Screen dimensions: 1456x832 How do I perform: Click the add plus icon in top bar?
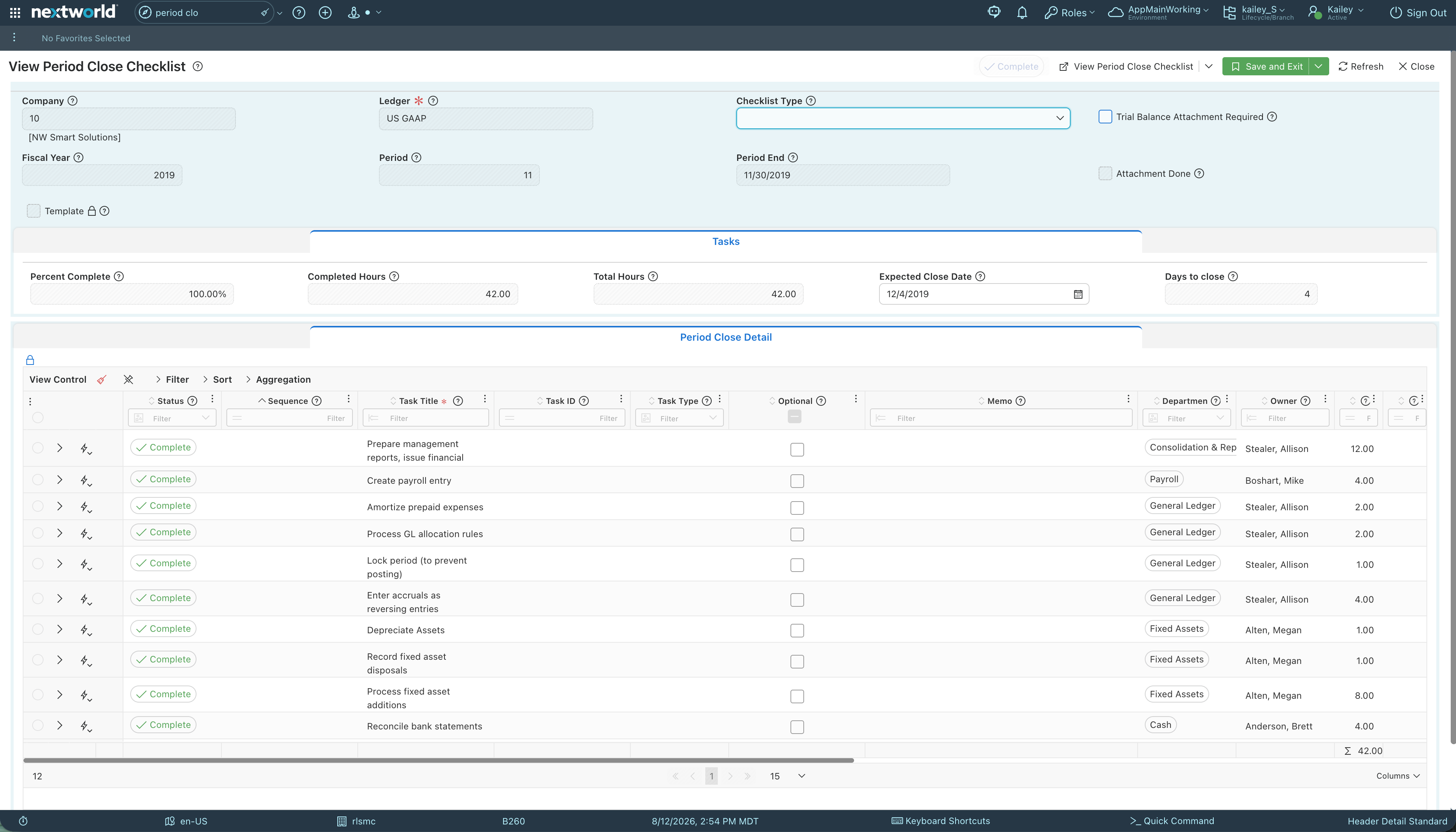pos(325,12)
